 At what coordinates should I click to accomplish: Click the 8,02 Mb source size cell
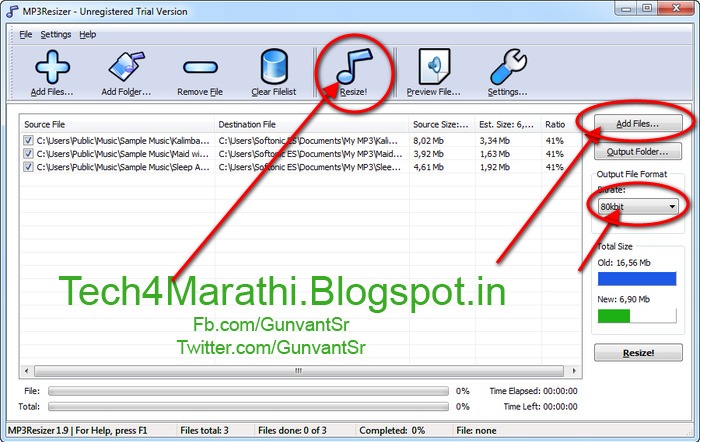tap(428, 141)
